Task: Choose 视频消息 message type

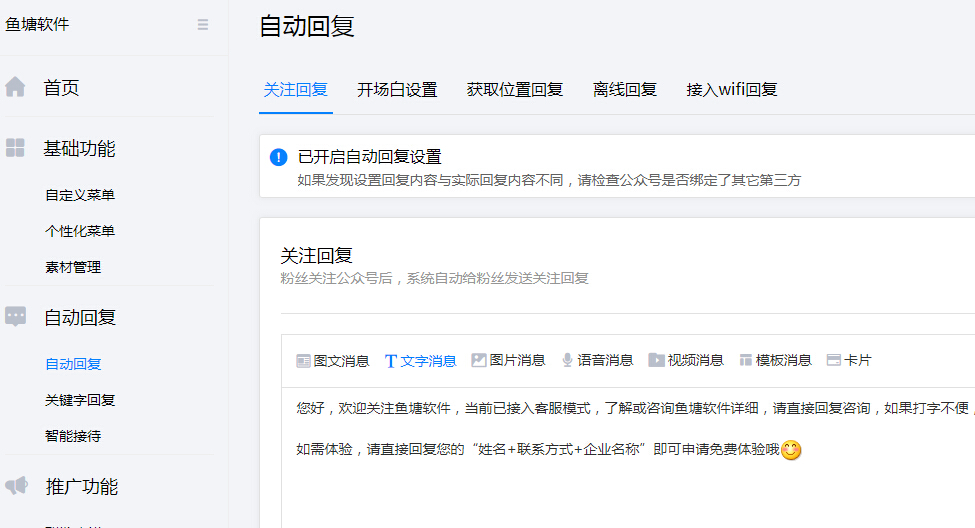Action: (x=695, y=360)
